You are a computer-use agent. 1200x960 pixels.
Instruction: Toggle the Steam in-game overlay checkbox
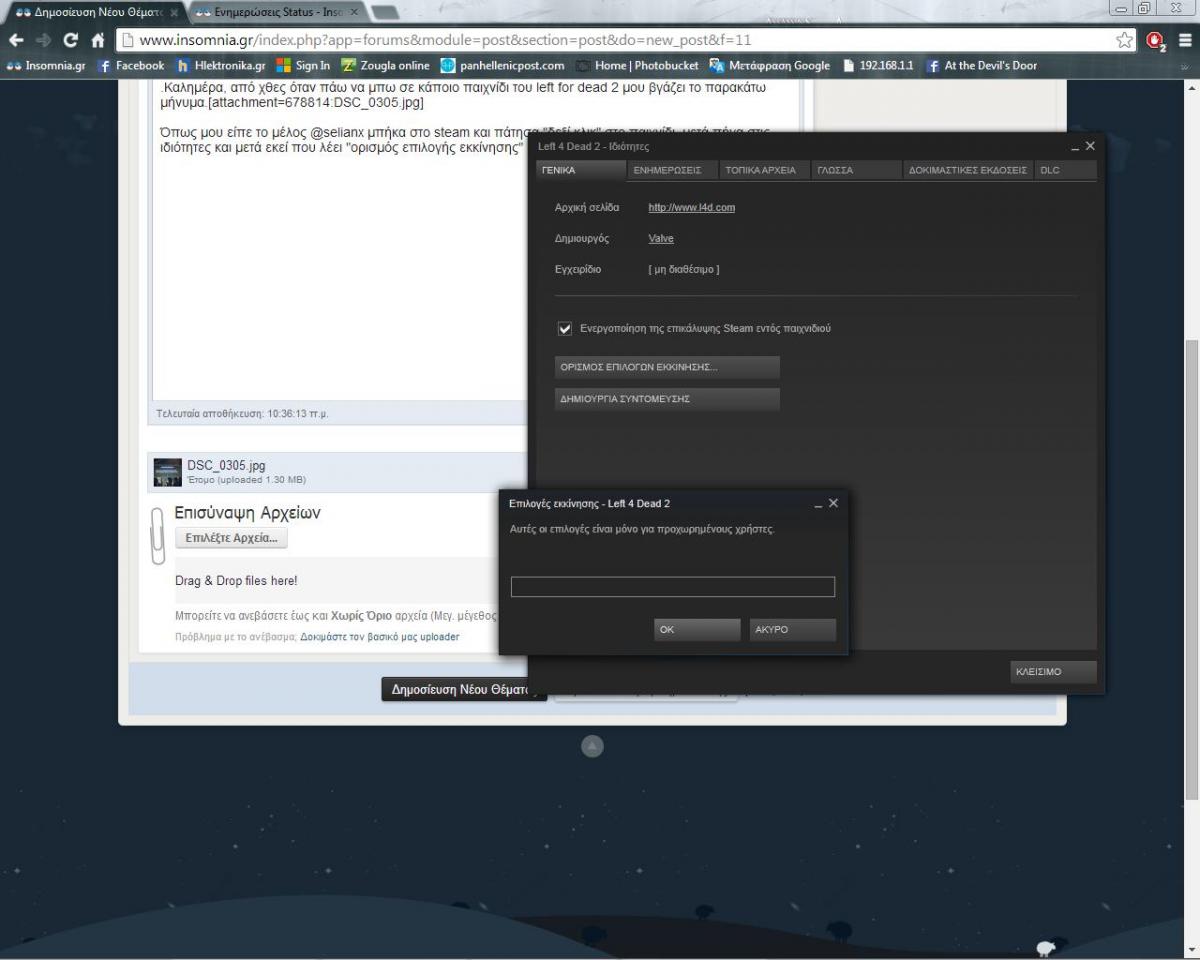[565, 328]
